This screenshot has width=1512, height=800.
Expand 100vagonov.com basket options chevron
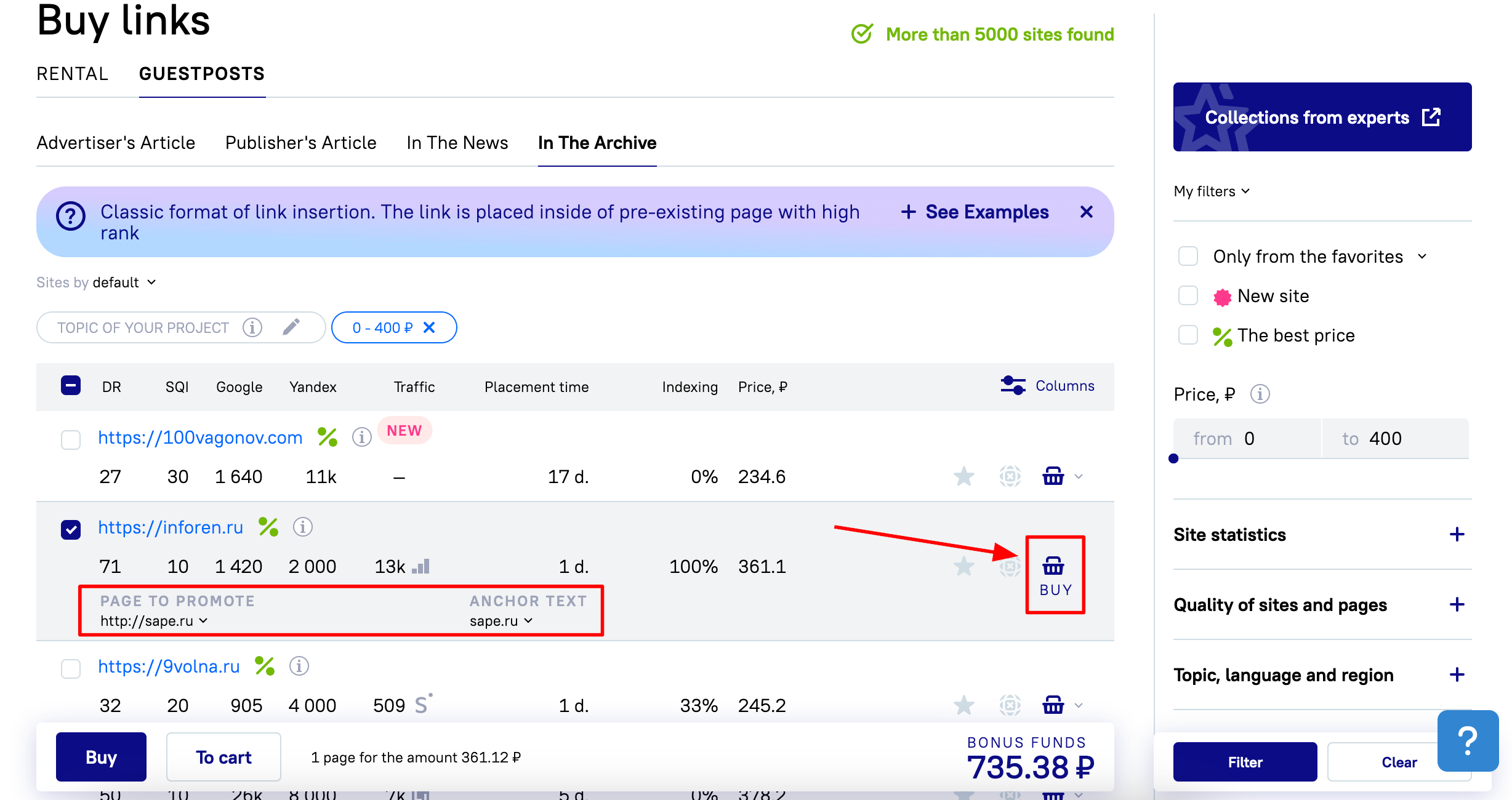(1078, 477)
